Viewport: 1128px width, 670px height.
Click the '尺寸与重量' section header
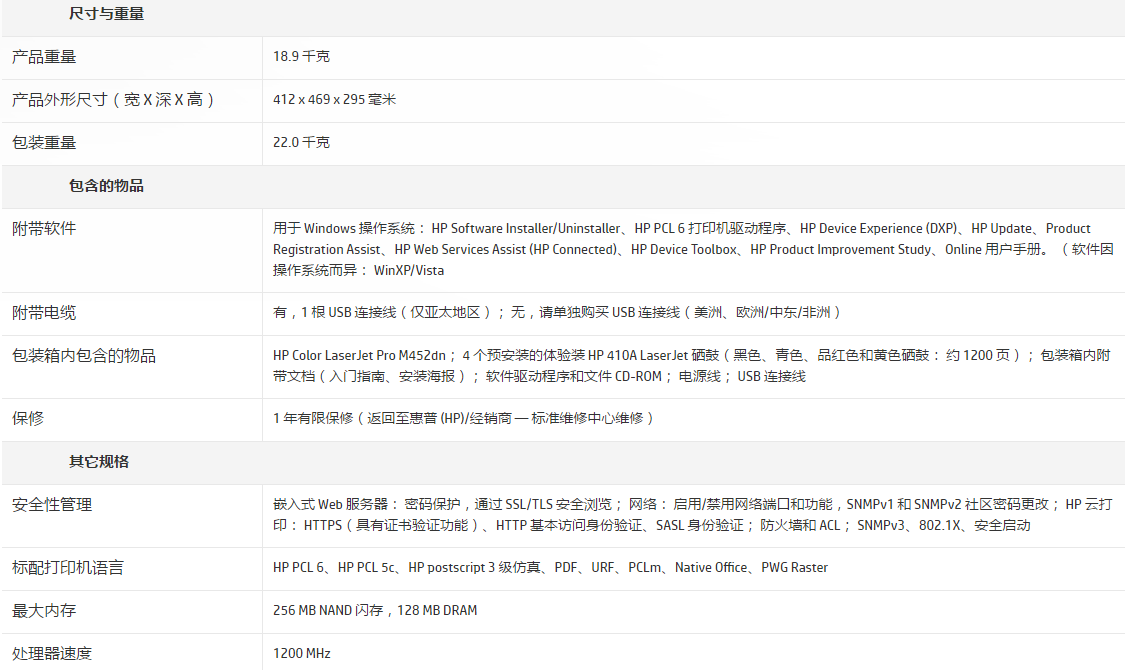coord(106,14)
